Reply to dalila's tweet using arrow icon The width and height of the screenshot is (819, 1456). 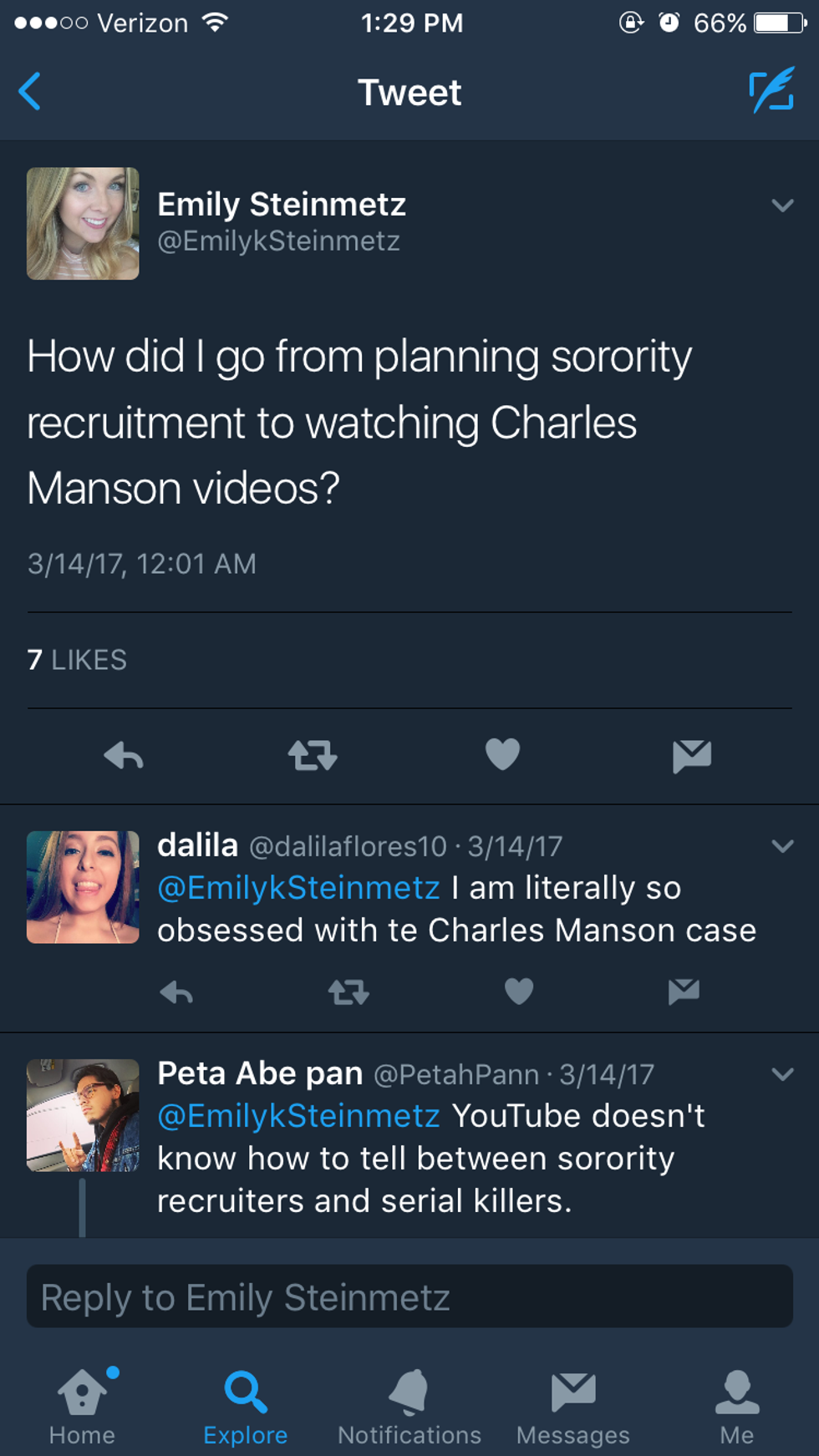176,992
